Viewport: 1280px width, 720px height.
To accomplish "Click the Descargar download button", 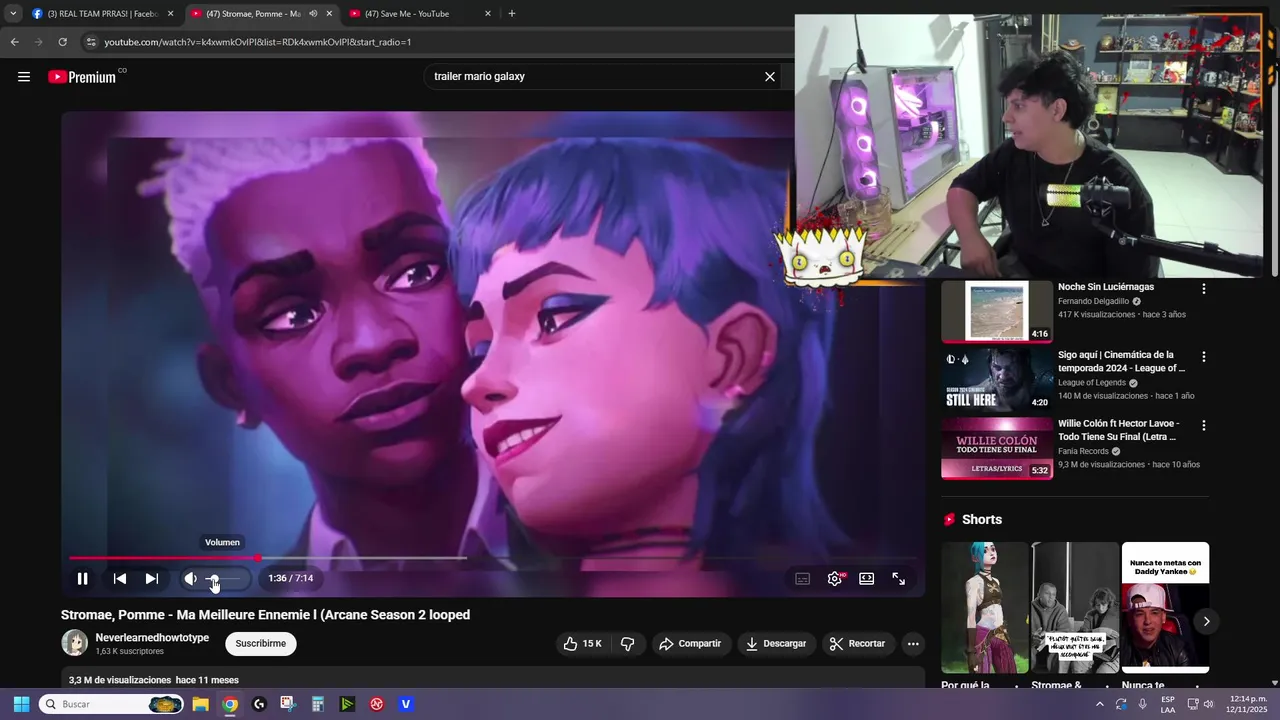I will [776, 644].
